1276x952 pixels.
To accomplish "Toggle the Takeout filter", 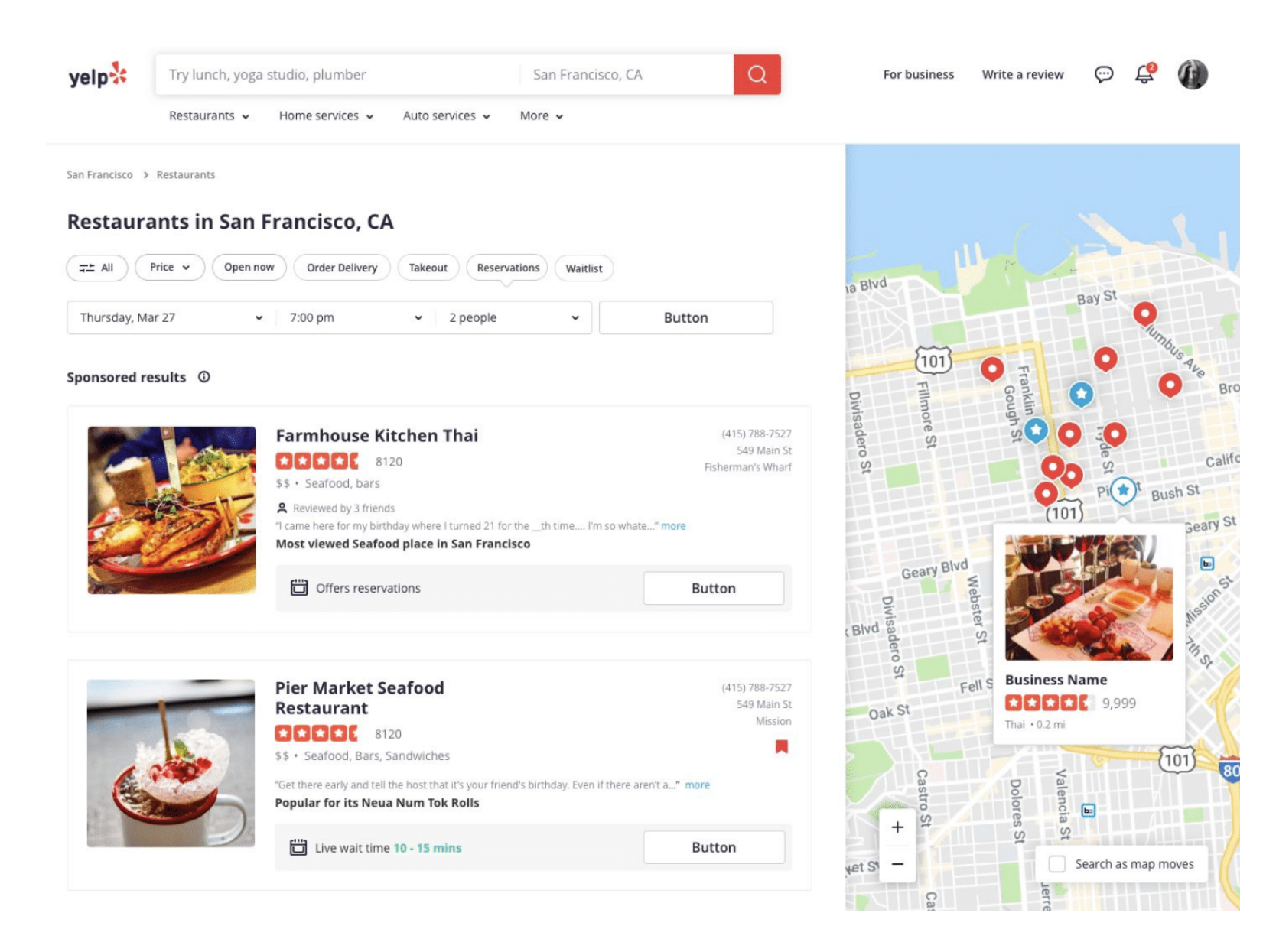I will 428,268.
